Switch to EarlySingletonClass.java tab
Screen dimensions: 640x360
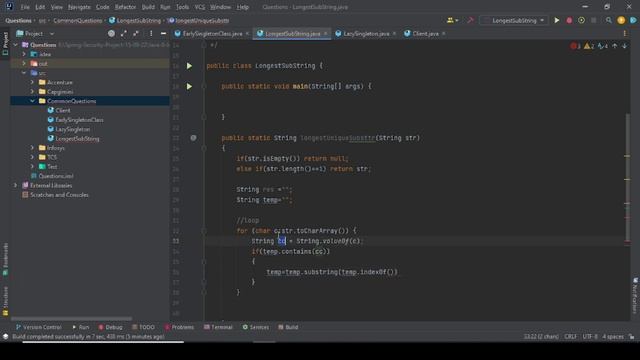tap(212, 33)
